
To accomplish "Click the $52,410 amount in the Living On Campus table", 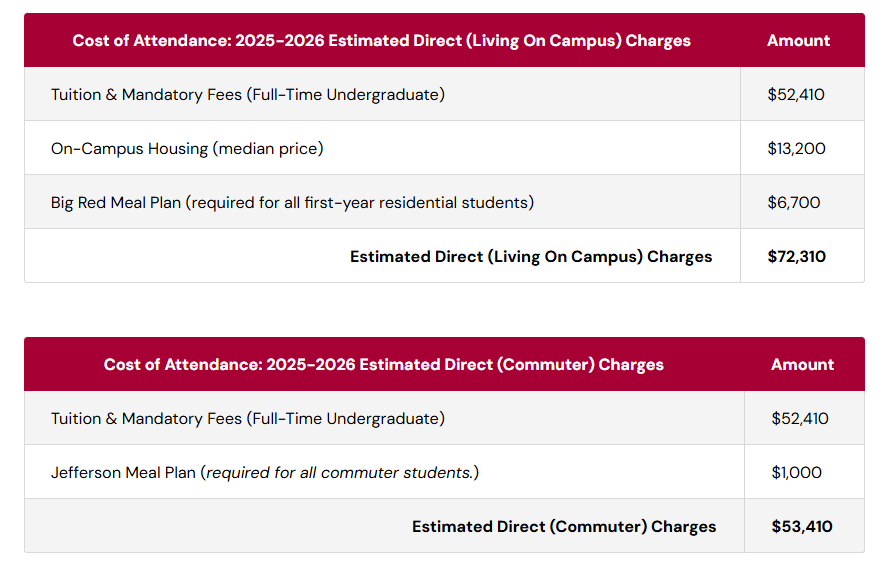I will coord(796,95).
